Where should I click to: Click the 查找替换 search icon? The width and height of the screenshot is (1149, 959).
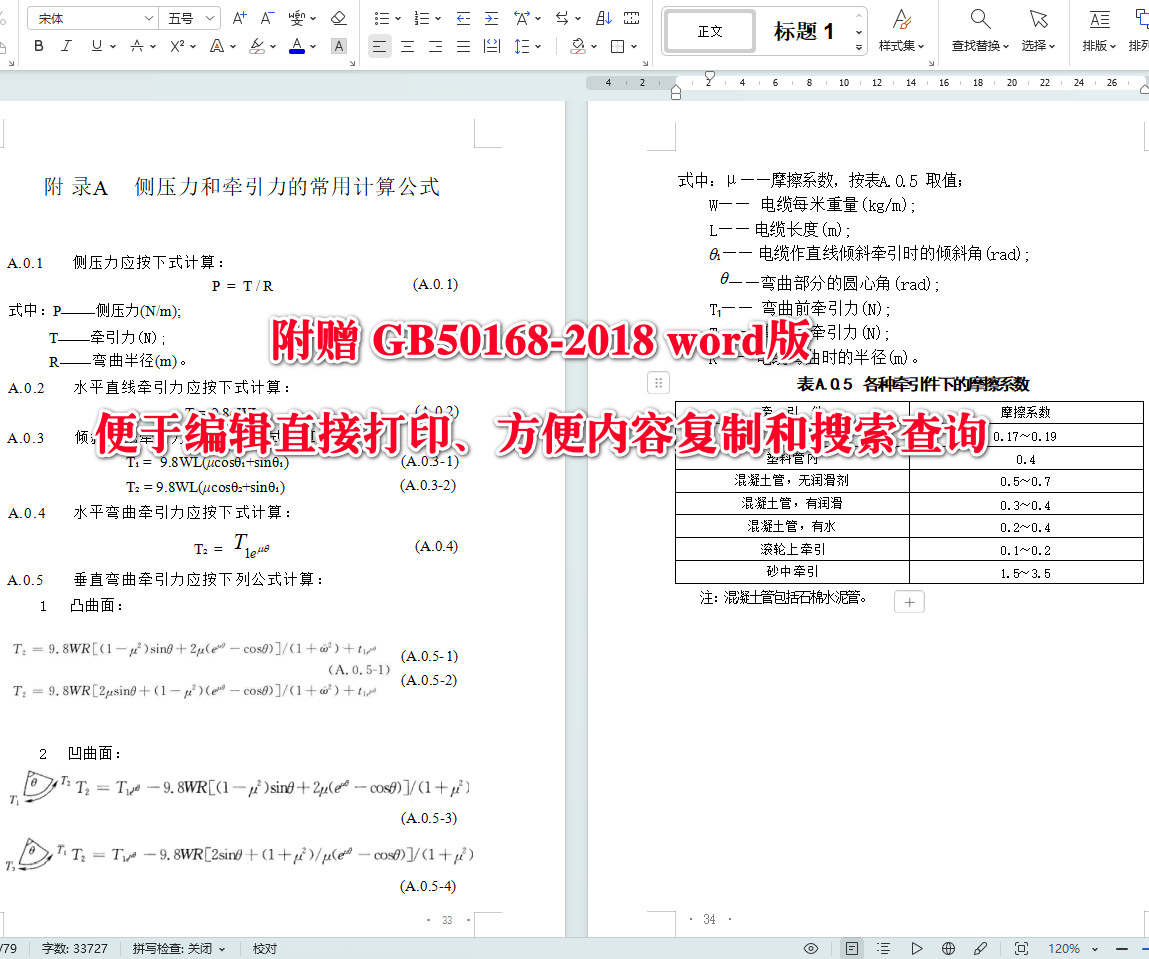(x=978, y=30)
